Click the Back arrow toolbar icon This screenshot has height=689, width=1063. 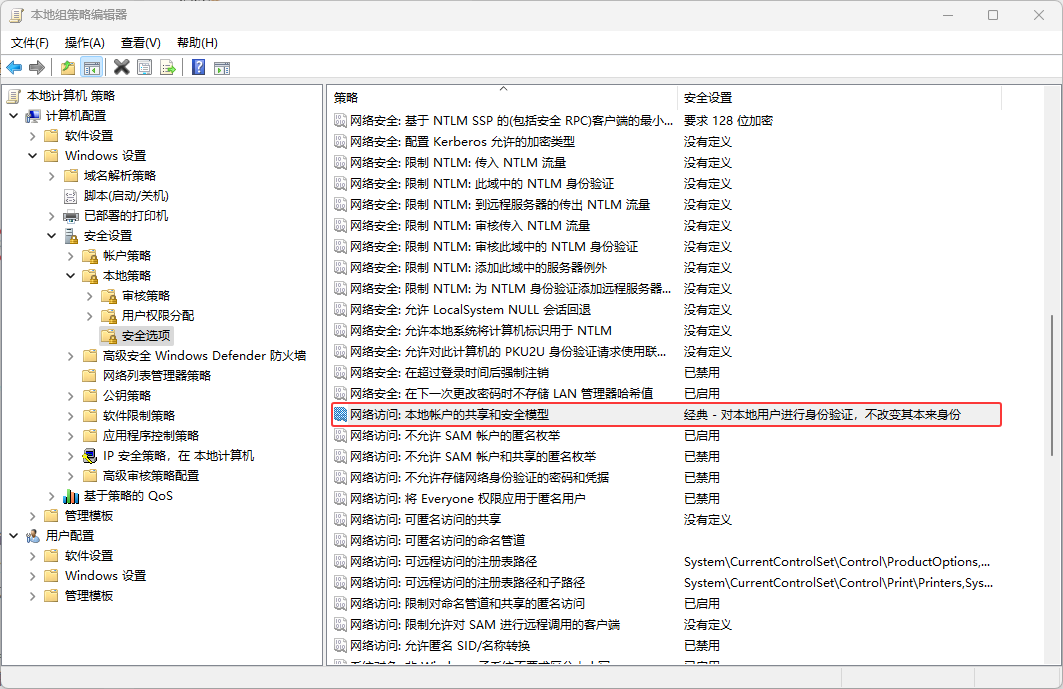click(x=14, y=67)
